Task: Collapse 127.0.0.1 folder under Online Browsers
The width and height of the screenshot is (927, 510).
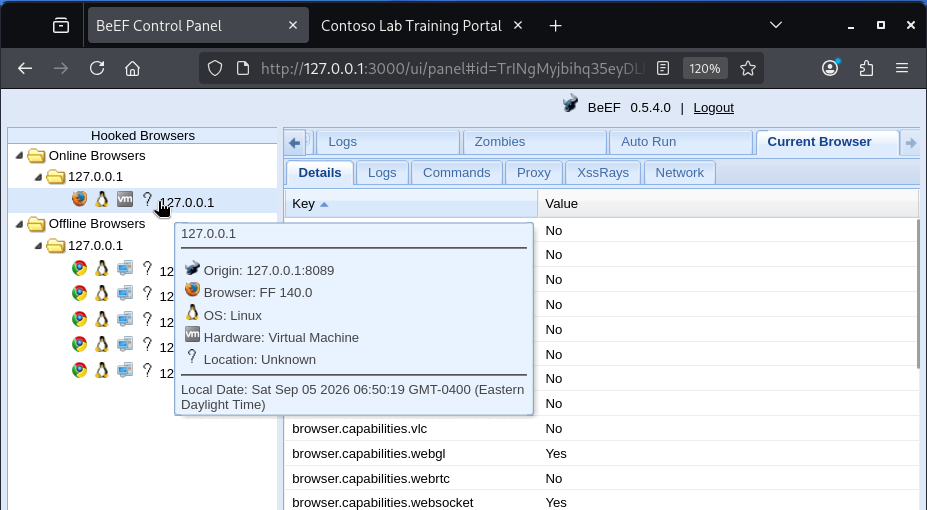Action: point(38,177)
